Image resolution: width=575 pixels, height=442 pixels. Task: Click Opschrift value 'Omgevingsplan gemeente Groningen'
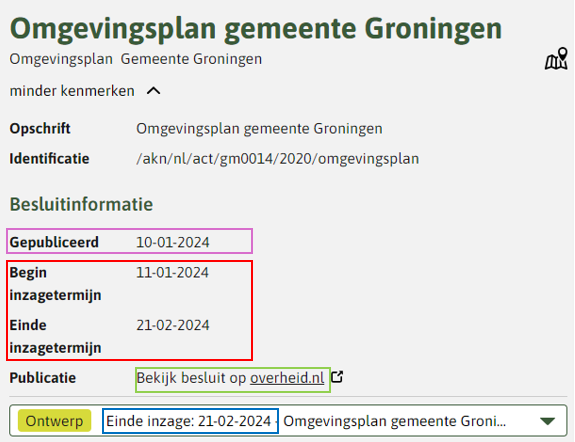pyautogui.click(x=259, y=129)
